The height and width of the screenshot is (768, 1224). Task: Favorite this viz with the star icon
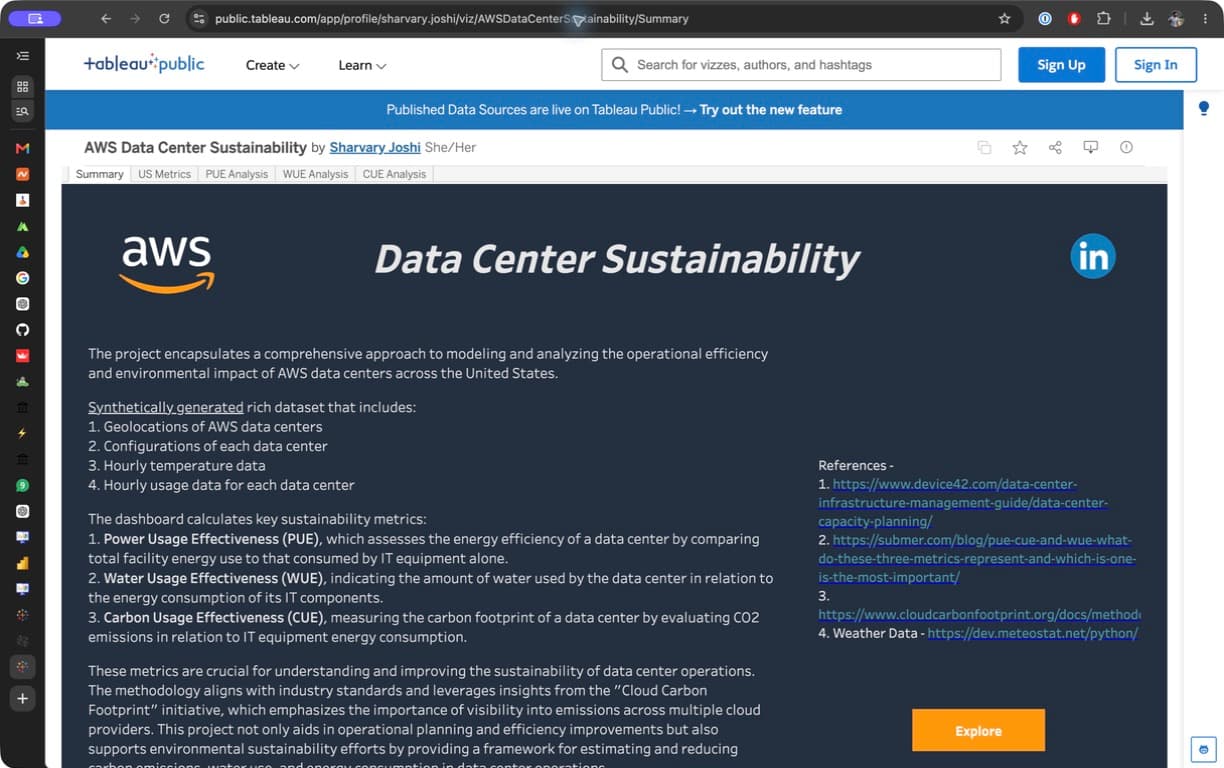coord(1020,148)
